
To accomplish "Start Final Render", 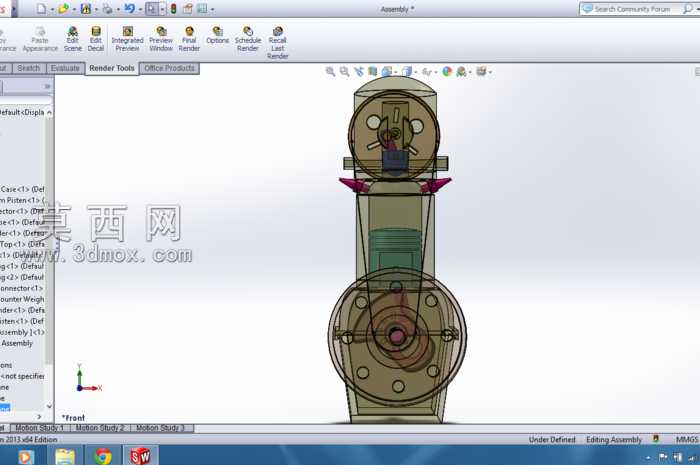I will 189,39.
